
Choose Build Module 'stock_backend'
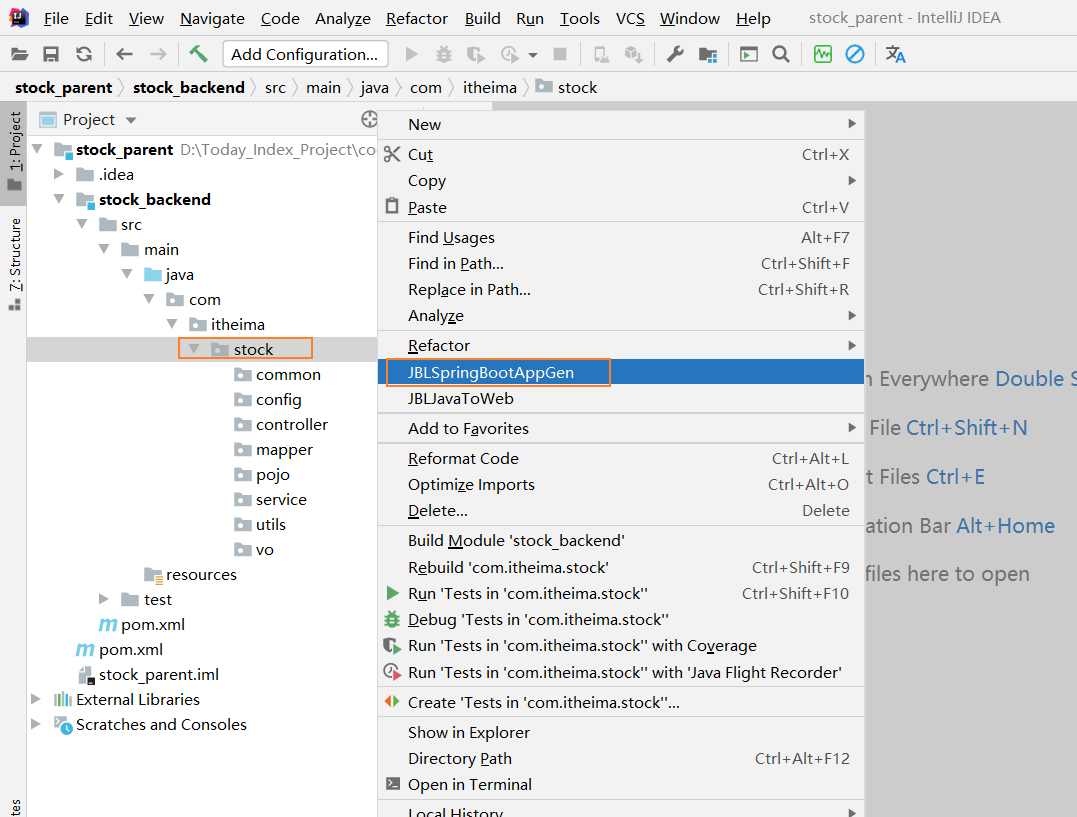(x=621, y=541)
